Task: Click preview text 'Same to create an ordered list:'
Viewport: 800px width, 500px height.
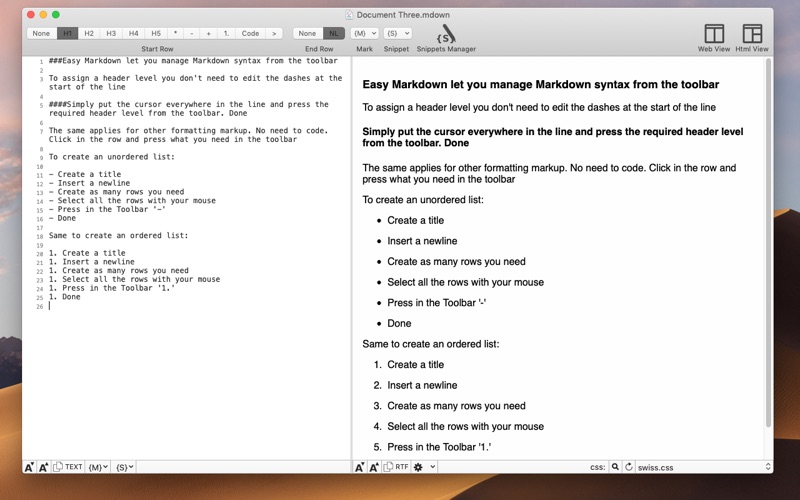Action: click(431, 344)
